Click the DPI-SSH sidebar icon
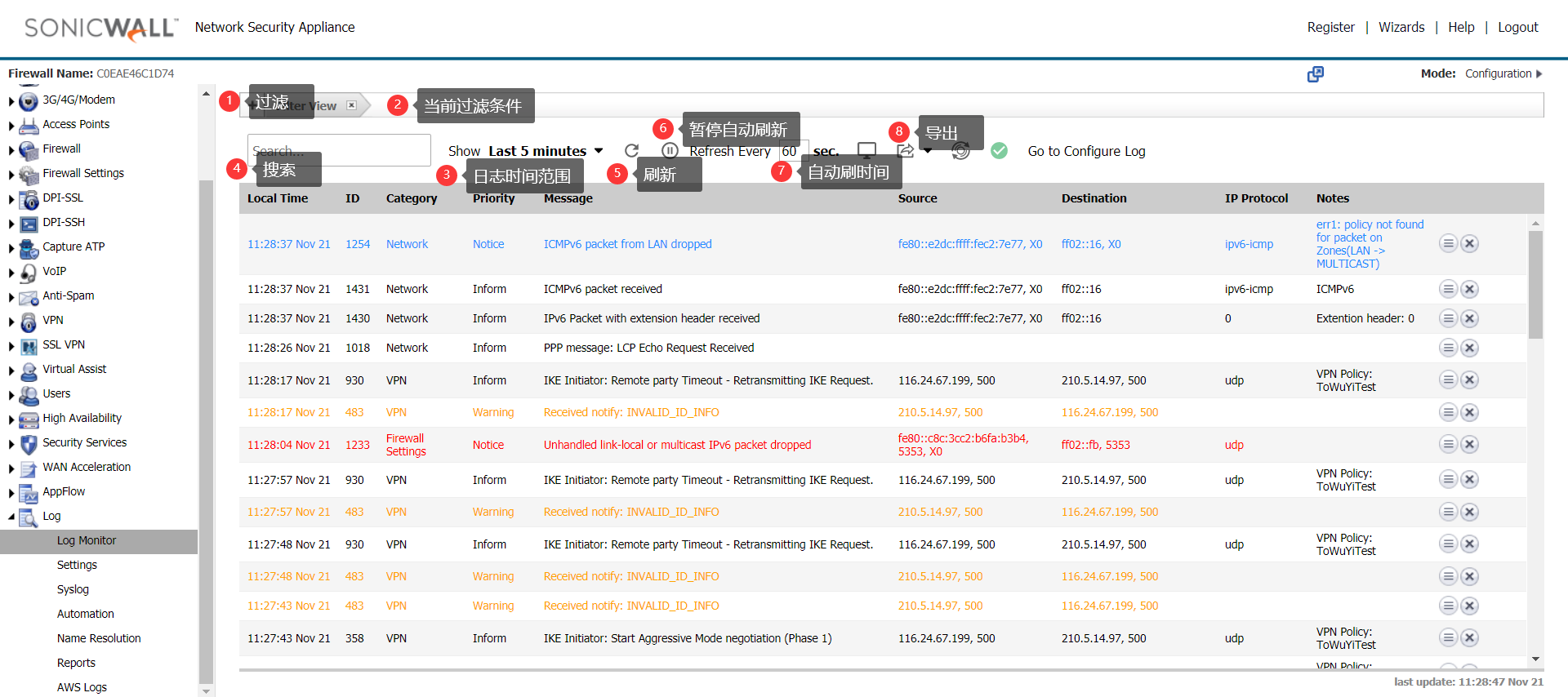This screenshot has width=1568, height=697. [x=29, y=224]
